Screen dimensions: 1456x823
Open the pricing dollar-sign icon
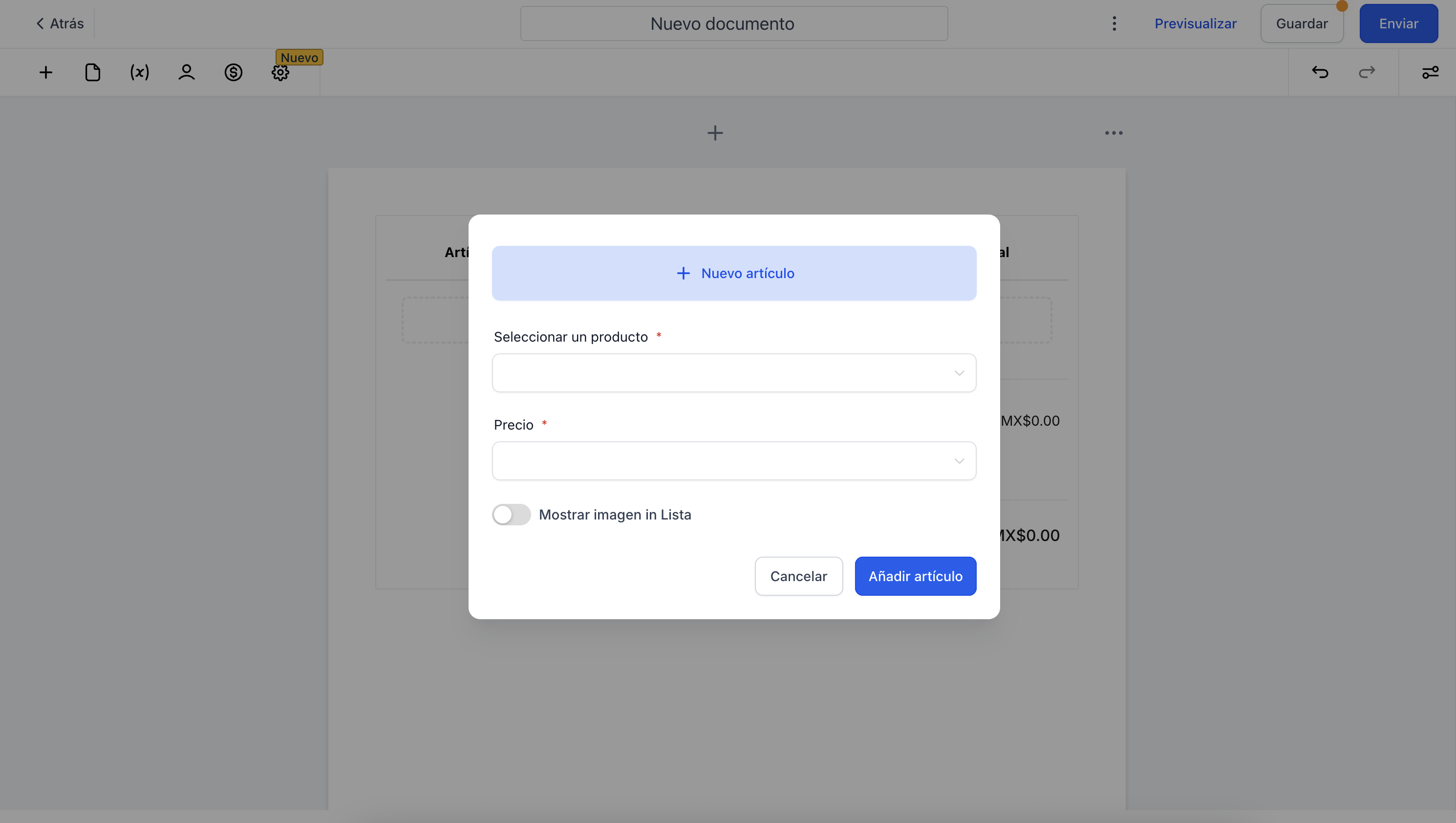click(x=234, y=72)
